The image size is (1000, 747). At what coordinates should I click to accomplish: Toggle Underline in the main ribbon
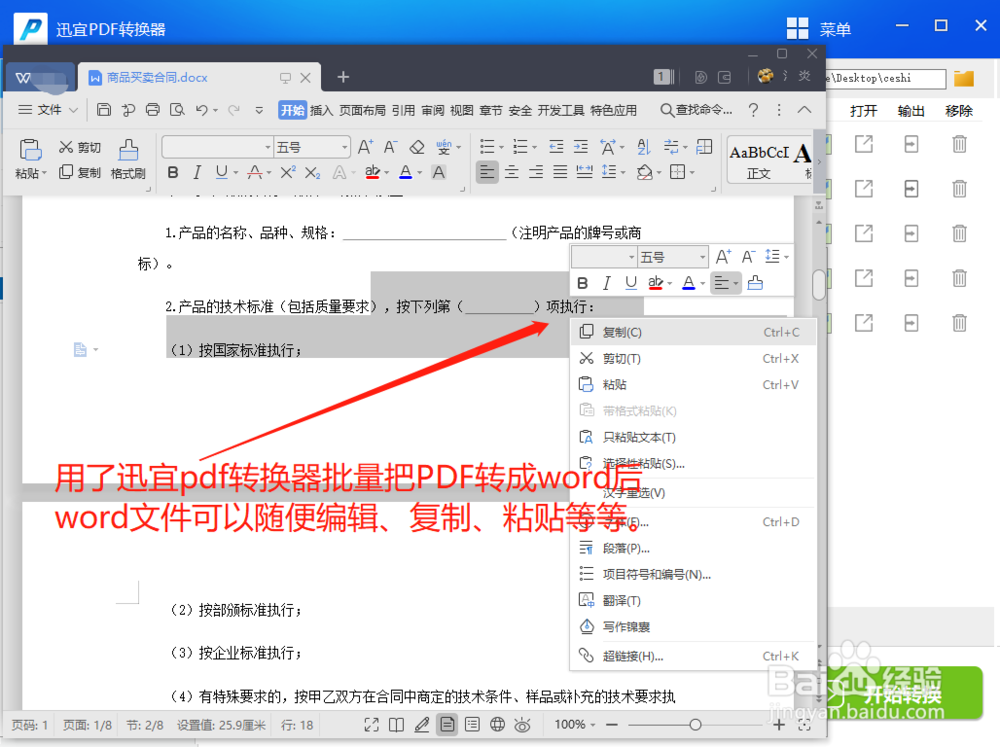click(221, 172)
